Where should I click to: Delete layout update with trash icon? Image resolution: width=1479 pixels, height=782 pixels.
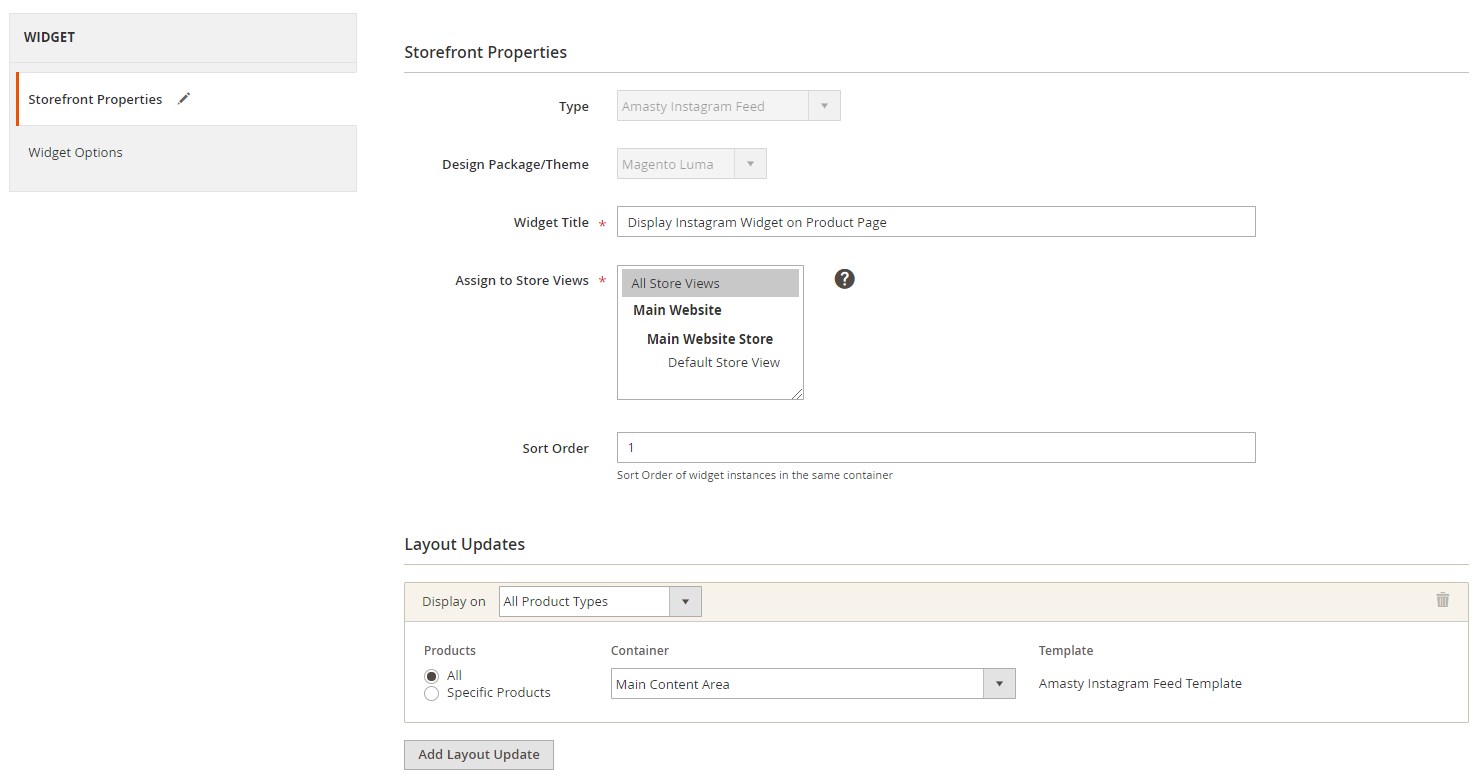pyautogui.click(x=1442, y=600)
